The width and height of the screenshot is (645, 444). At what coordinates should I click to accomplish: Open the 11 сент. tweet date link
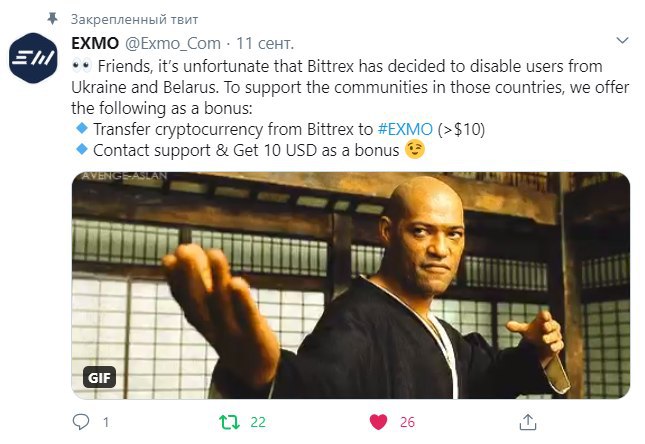tap(265, 43)
